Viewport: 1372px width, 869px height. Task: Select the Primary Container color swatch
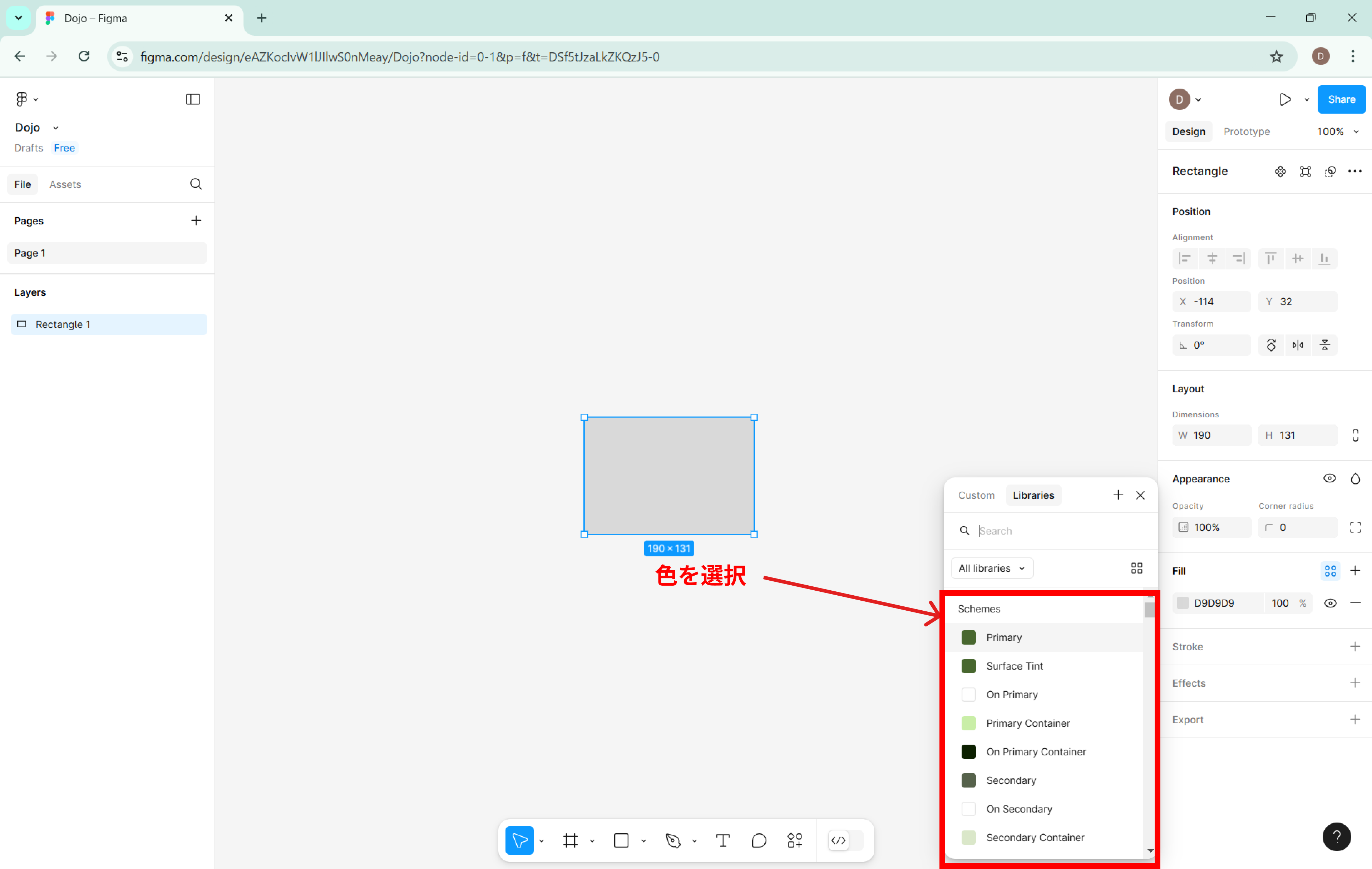click(969, 723)
